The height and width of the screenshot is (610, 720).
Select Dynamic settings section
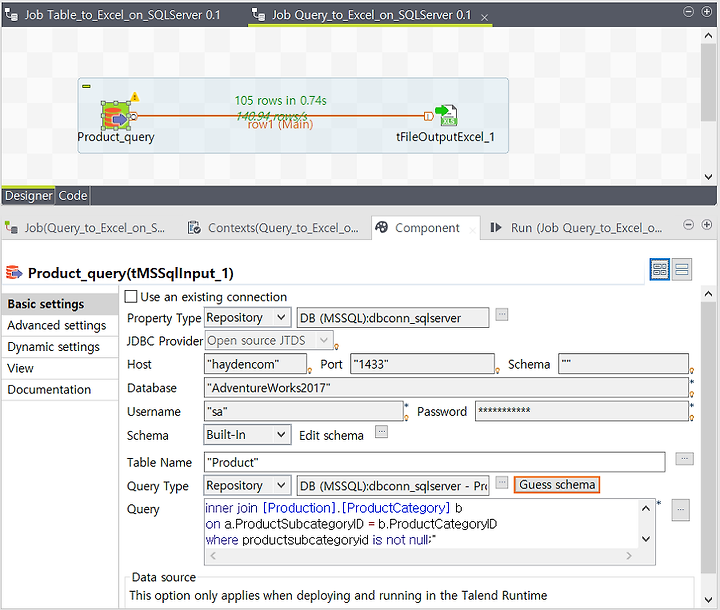[60, 347]
